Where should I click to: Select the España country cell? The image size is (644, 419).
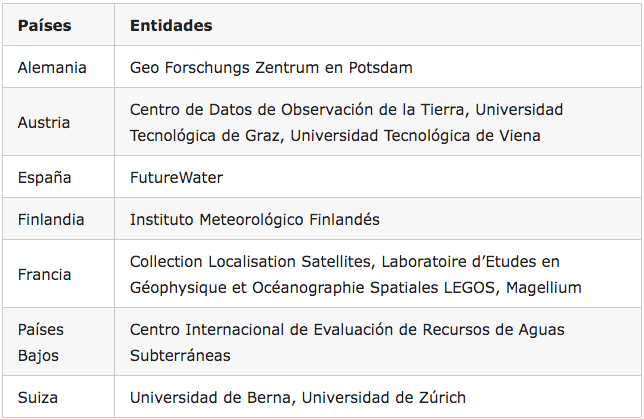pyautogui.click(x=45, y=177)
